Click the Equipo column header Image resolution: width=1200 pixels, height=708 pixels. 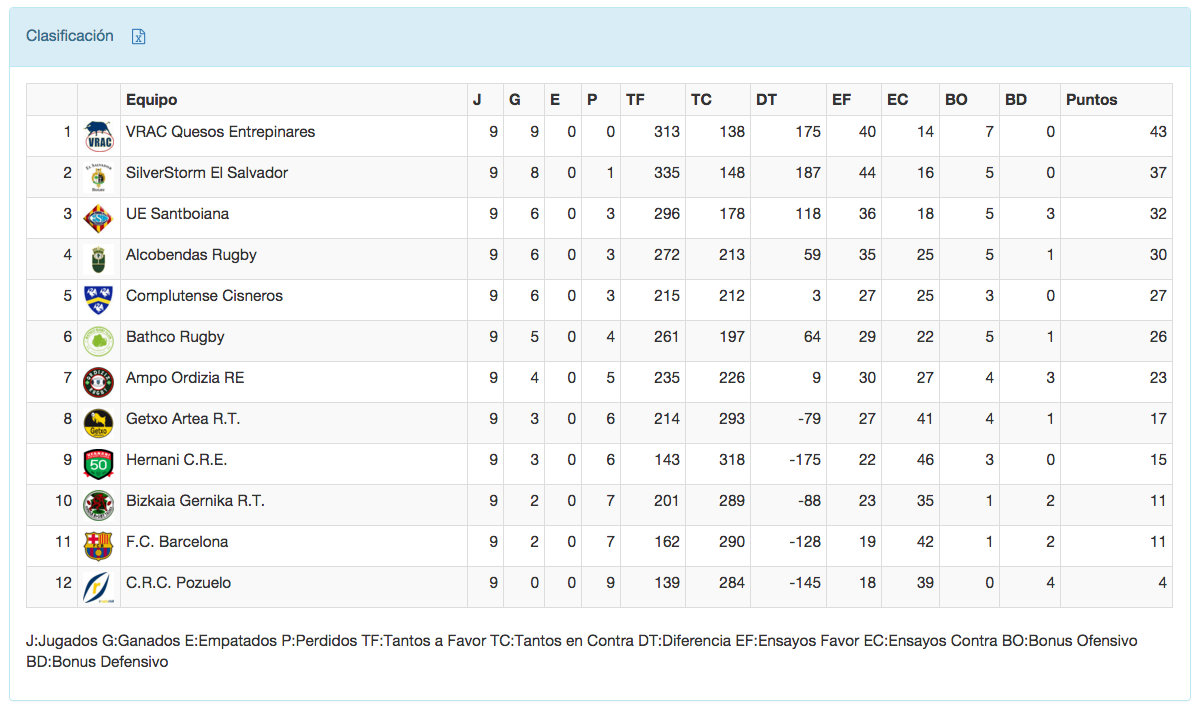coord(152,100)
